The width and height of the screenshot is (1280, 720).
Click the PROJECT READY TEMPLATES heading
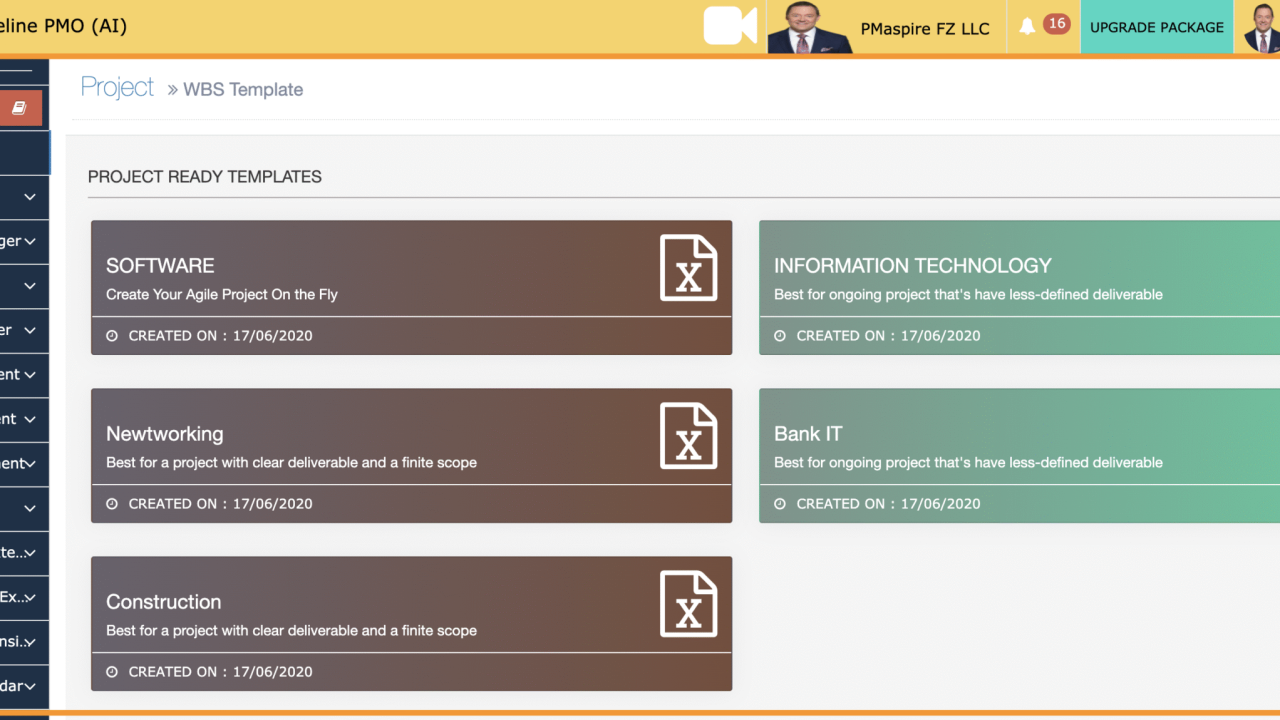(x=205, y=177)
